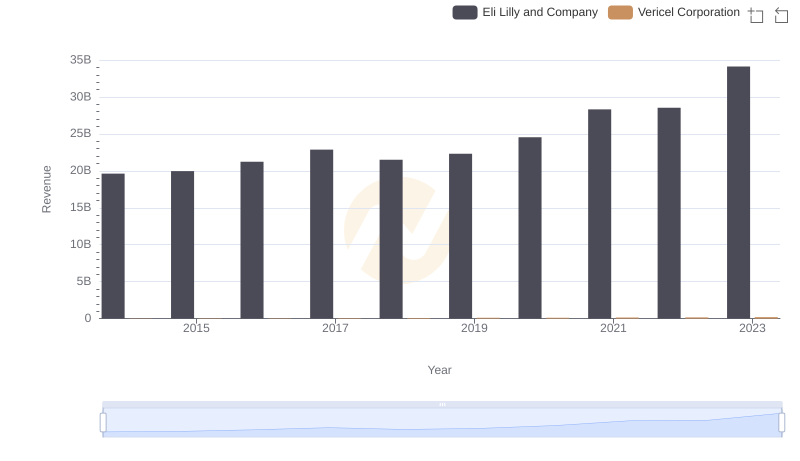Click the 2017 x-axis label

[x=335, y=328]
